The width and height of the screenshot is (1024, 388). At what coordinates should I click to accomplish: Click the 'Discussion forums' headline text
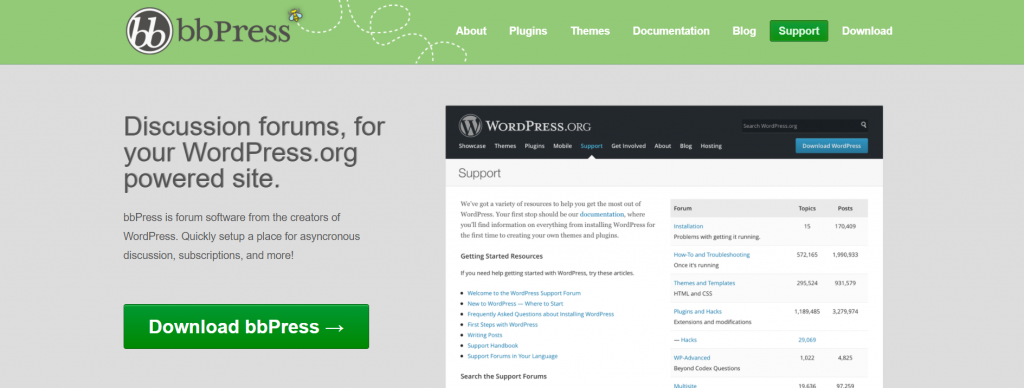255,152
